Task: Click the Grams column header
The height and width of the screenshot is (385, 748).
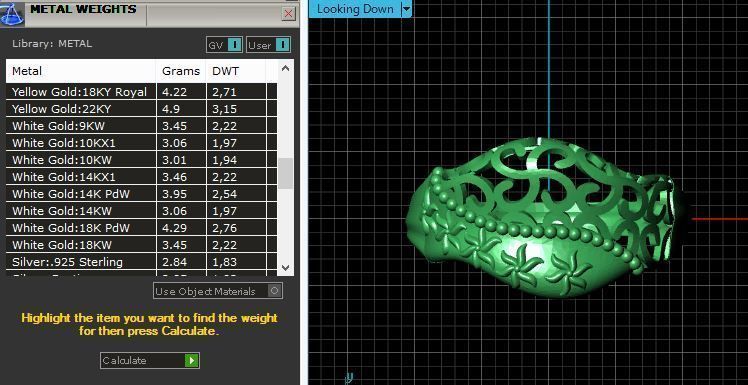Action: [x=181, y=71]
